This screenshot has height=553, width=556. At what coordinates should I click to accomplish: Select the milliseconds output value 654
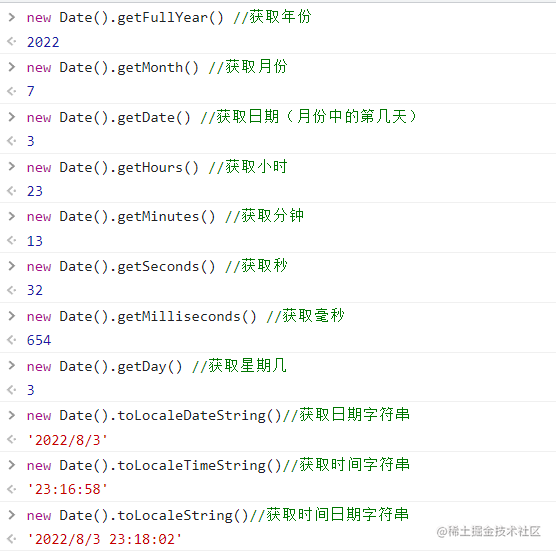(39, 340)
